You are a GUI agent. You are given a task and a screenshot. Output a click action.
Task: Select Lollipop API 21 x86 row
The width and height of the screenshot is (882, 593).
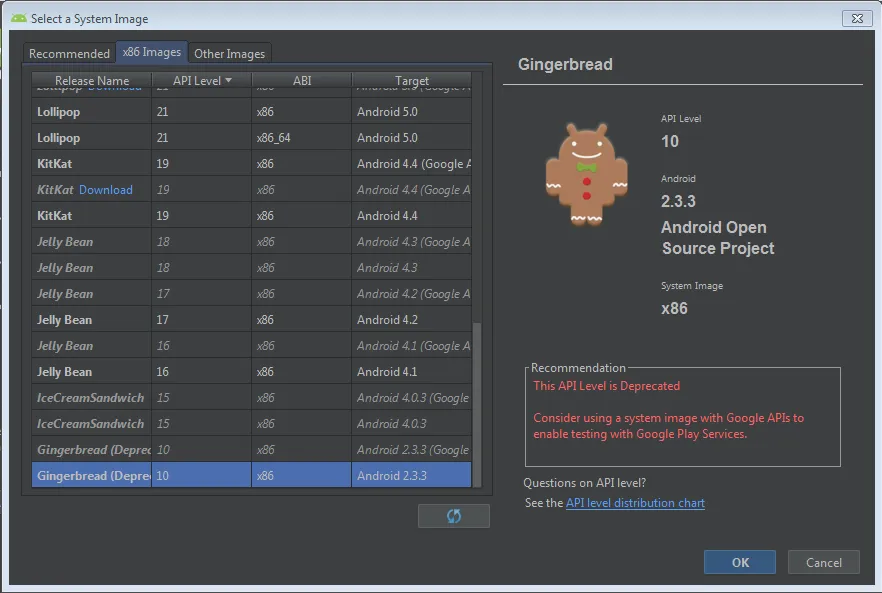(251, 112)
